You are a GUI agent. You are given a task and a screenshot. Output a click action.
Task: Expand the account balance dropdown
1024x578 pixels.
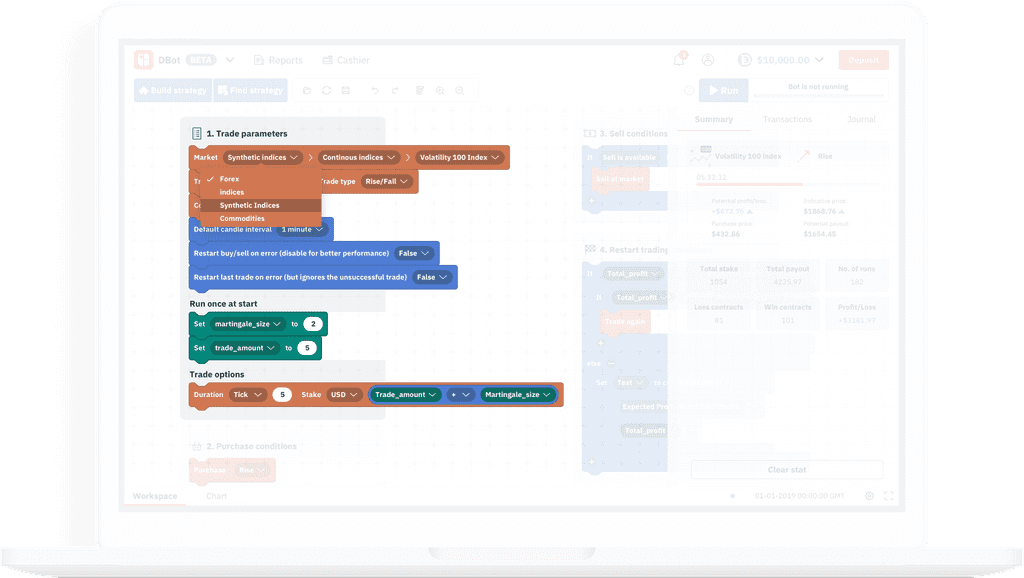coord(819,60)
